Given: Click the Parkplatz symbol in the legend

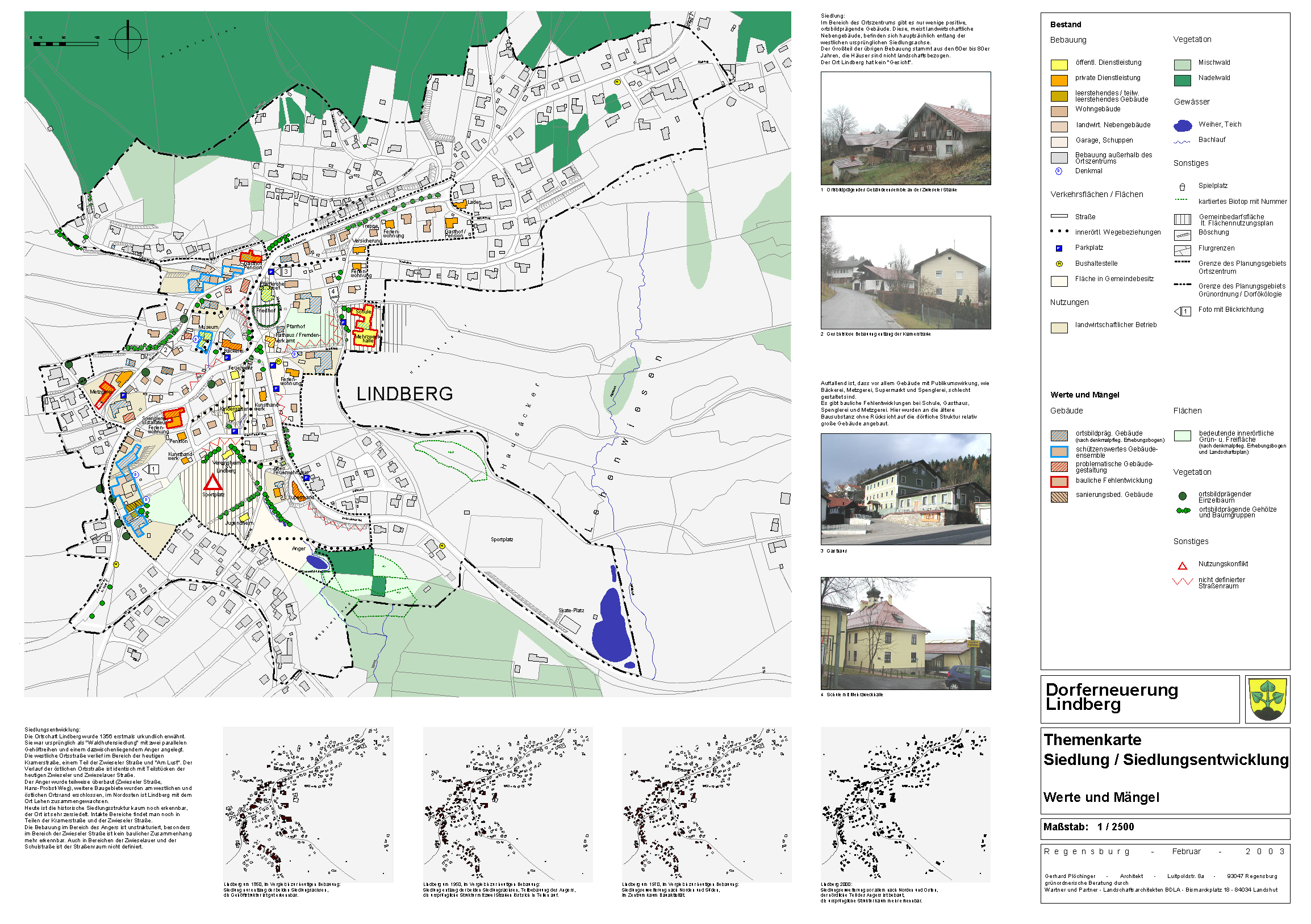Looking at the screenshot, I should [1059, 248].
